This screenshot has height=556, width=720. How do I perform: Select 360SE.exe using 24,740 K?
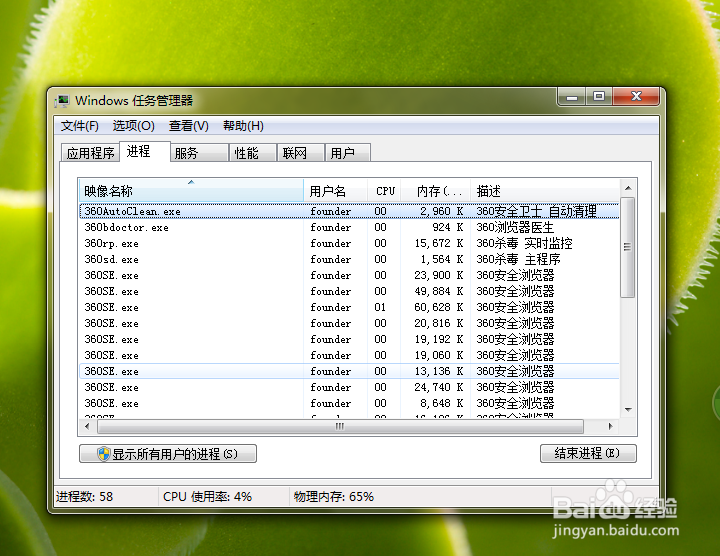pyautogui.click(x=349, y=388)
